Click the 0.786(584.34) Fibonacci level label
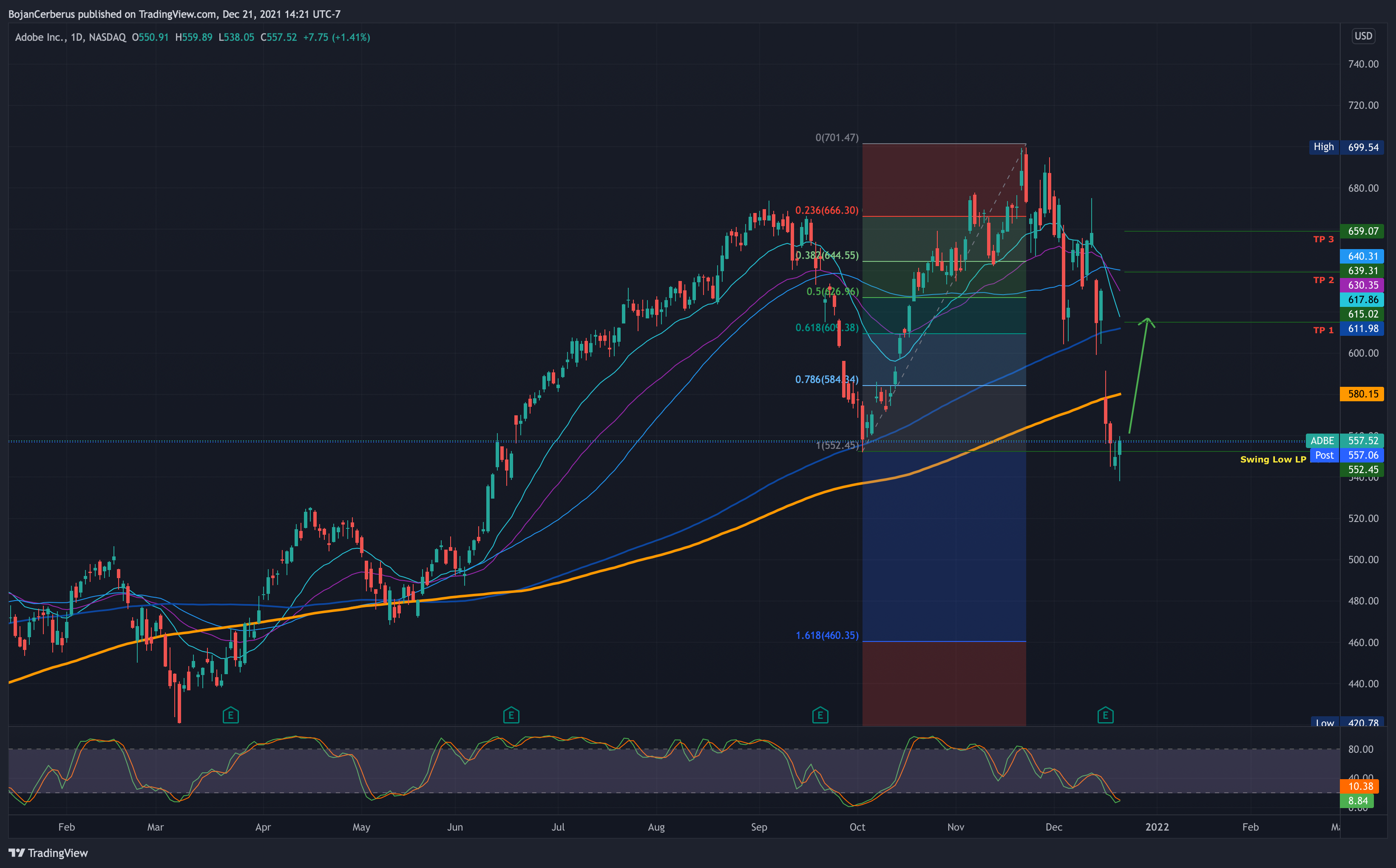 pyautogui.click(x=827, y=380)
